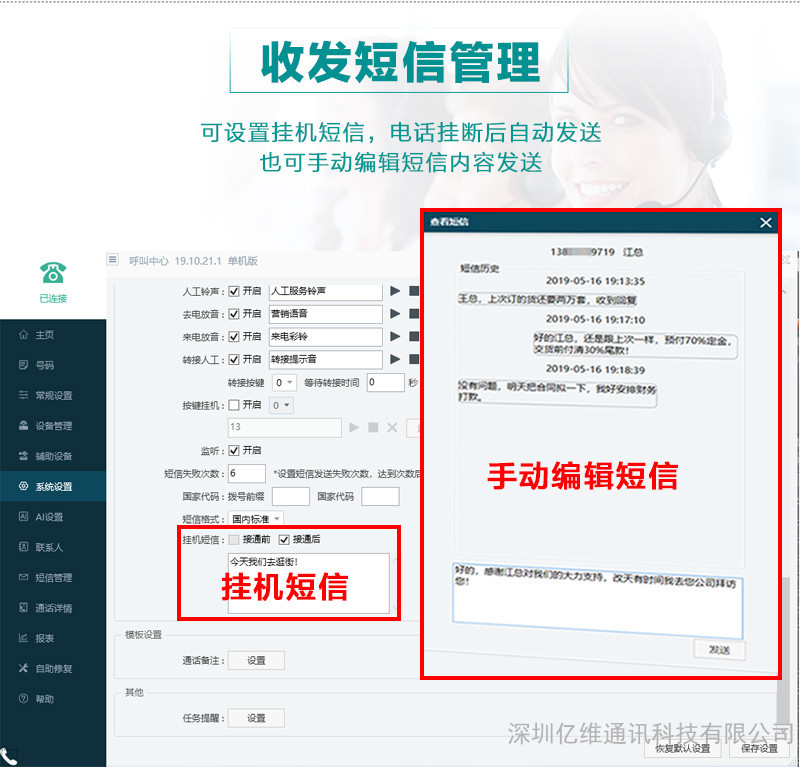Click the gear icon beside 系统设置
Viewport: 800px width, 767px height.
(x=23, y=486)
